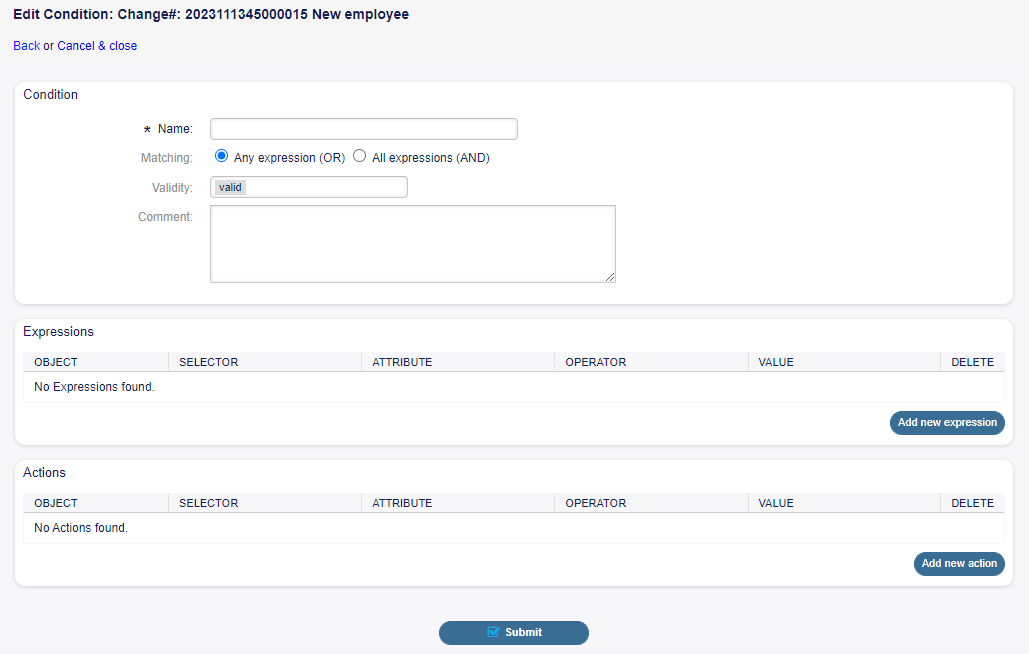Click the checkmark icon on Submit
Image resolution: width=1029 pixels, height=654 pixels.
(493, 632)
